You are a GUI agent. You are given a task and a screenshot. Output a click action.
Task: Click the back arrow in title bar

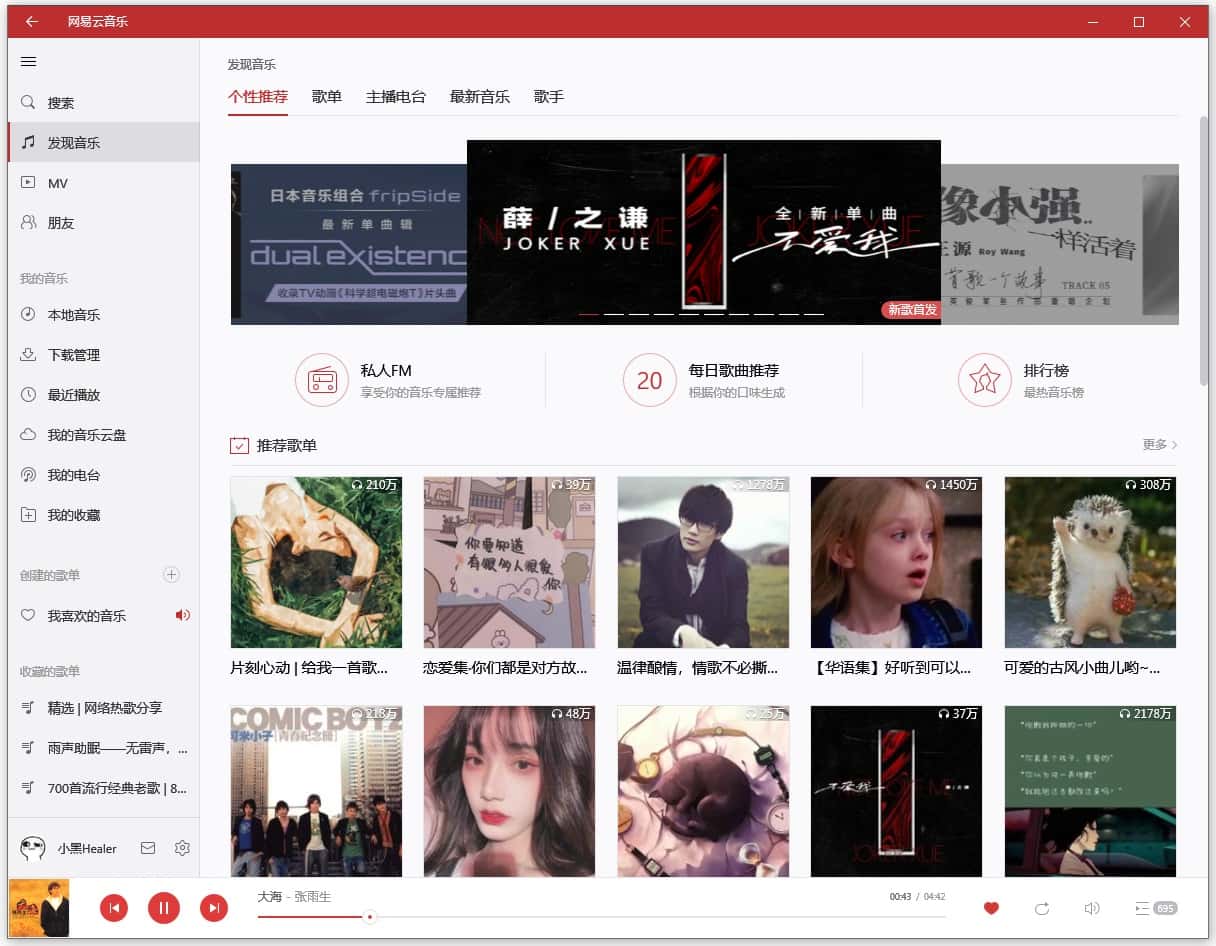[x=32, y=21]
